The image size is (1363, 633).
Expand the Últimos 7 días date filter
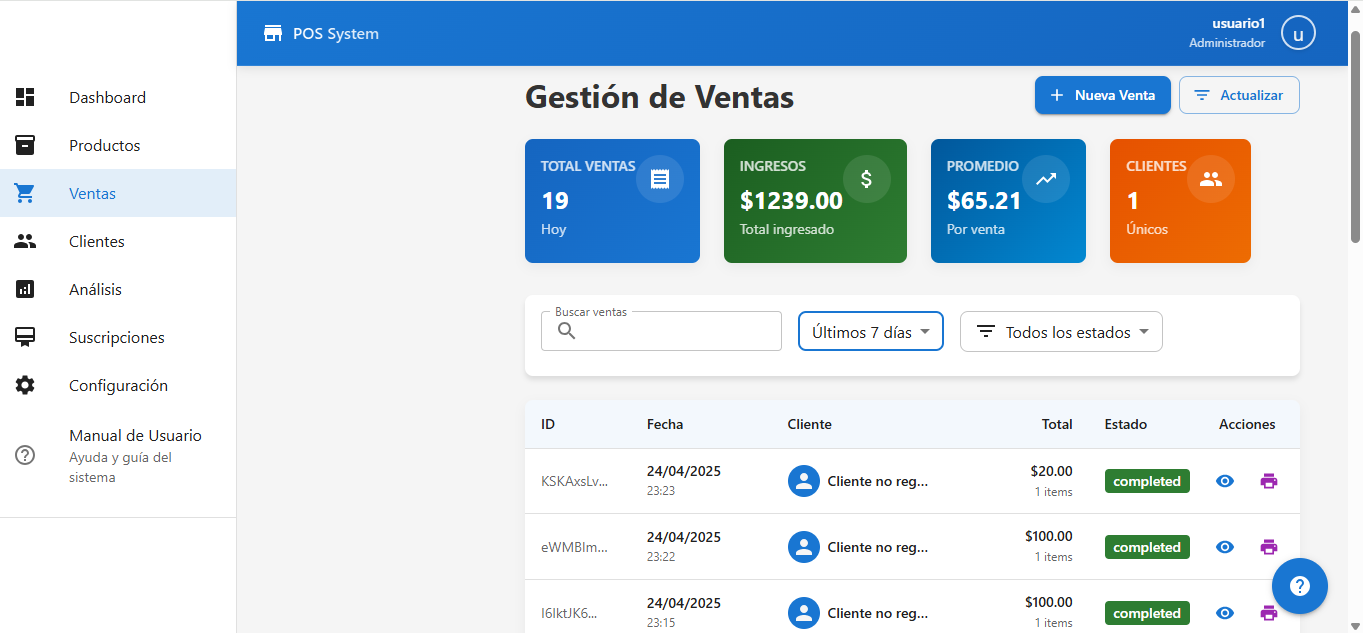(x=870, y=332)
